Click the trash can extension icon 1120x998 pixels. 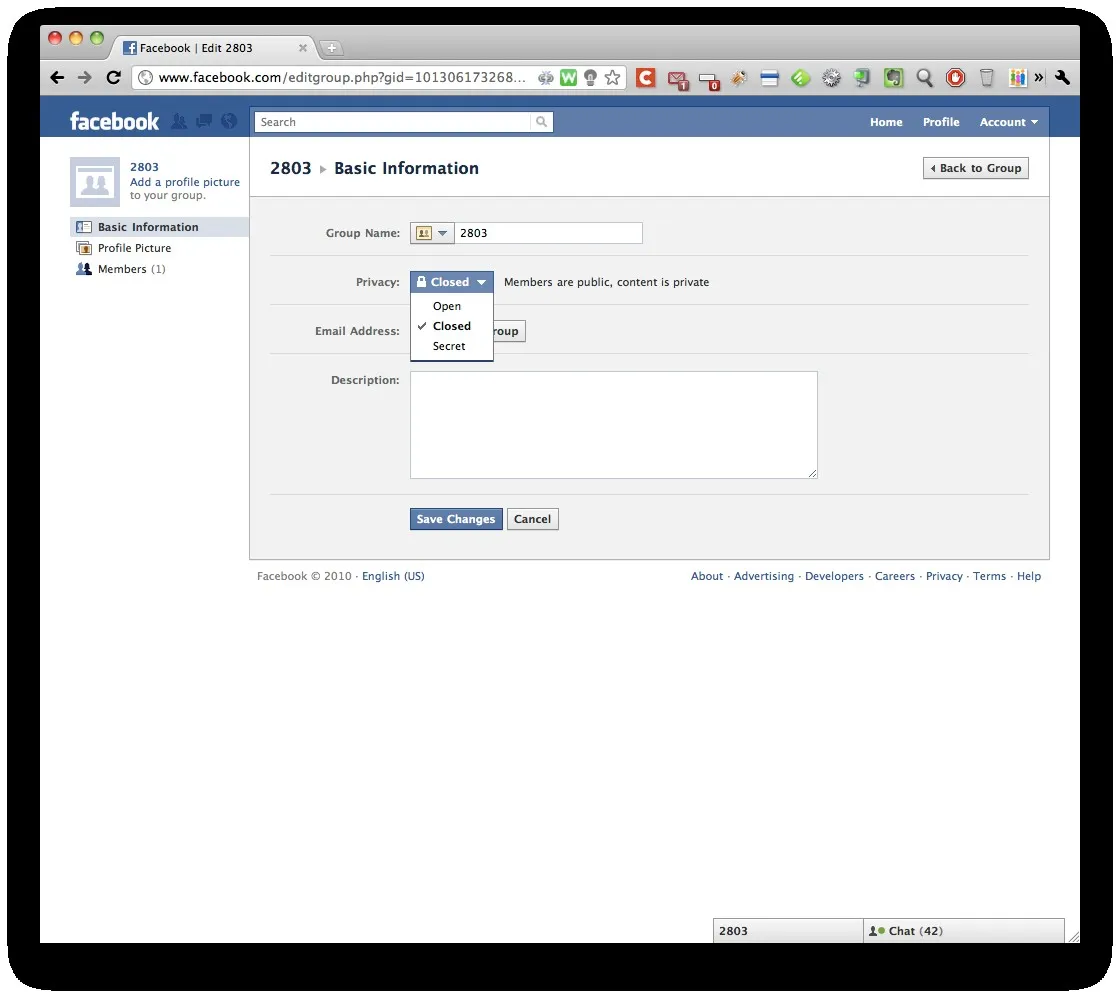(x=986, y=78)
